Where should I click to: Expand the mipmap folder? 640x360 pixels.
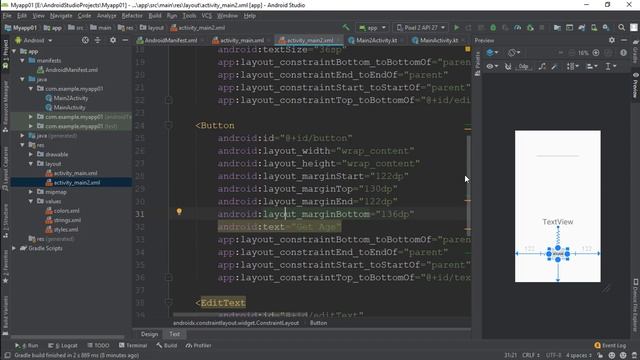[x=31, y=192]
